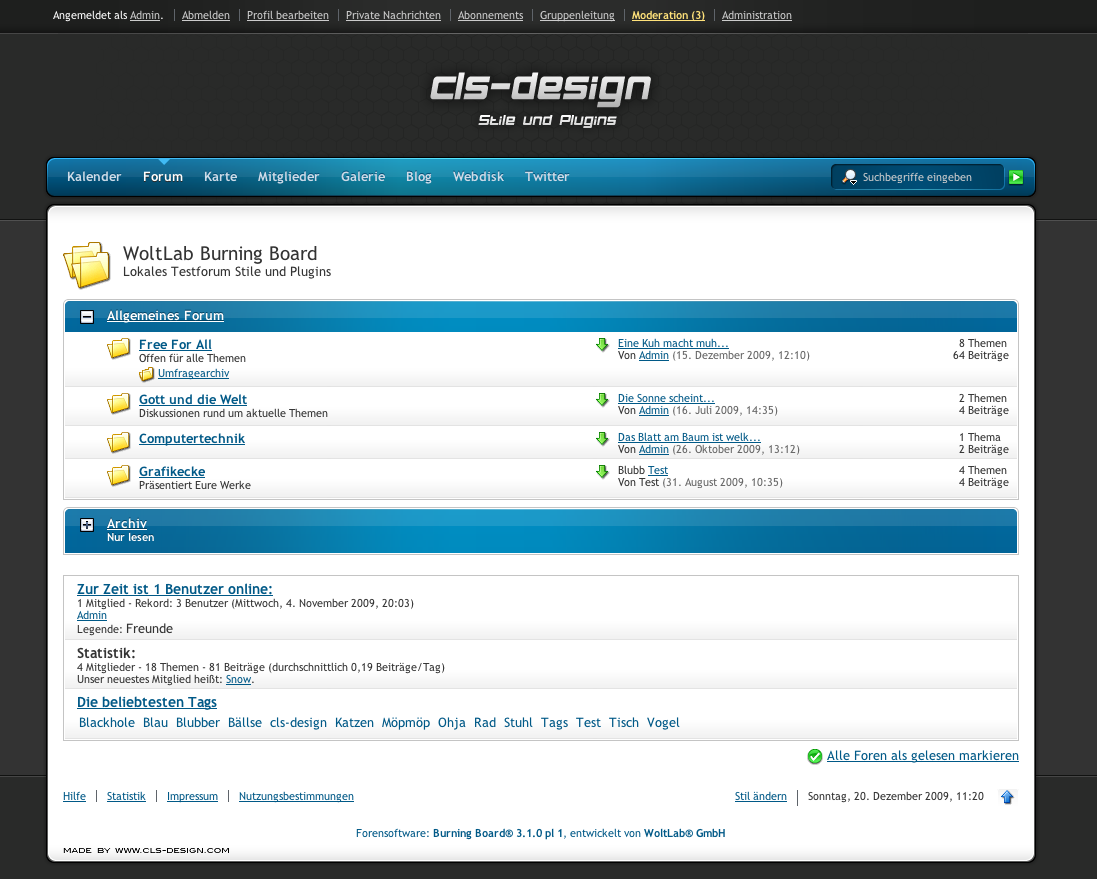Click the Free For All folder icon

tap(119, 348)
